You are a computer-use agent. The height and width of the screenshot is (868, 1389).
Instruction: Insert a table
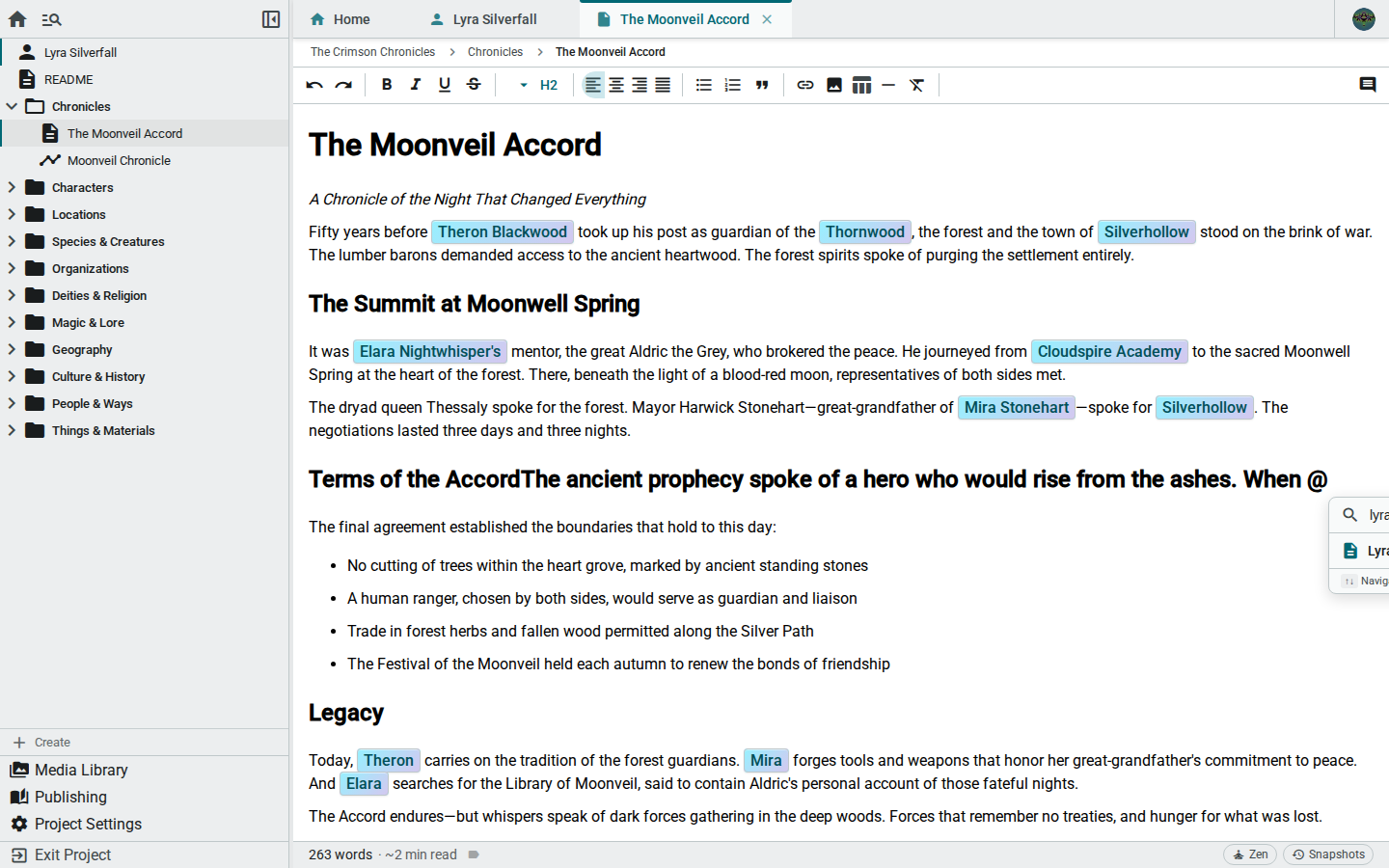(862, 85)
